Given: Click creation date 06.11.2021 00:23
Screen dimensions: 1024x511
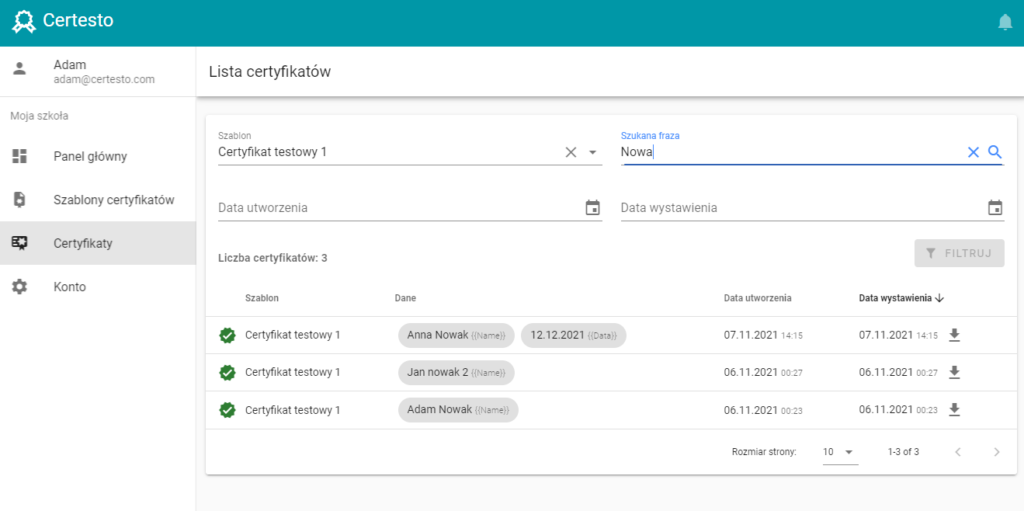Looking at the screenshot, I should tap(763, 410).
